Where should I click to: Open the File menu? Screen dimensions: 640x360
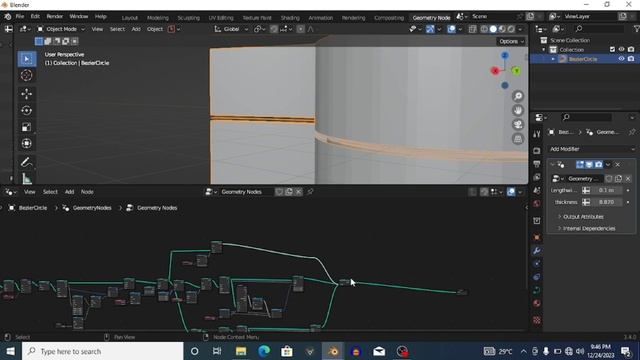pos(20,17)
